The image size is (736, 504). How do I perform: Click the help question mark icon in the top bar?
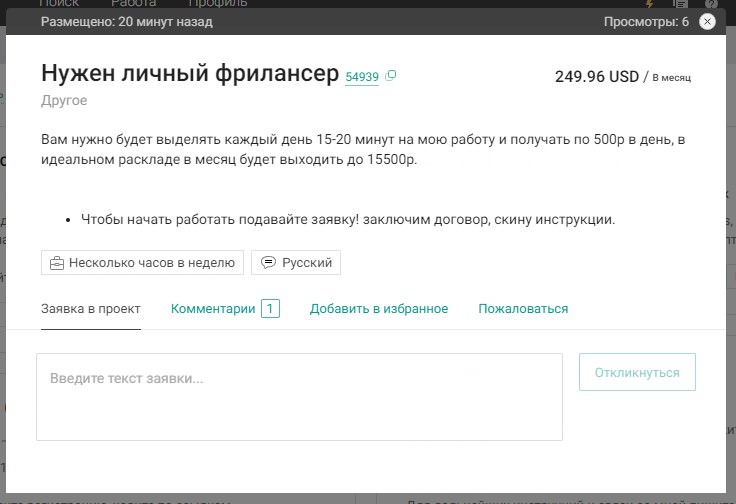tap(711, 4)
